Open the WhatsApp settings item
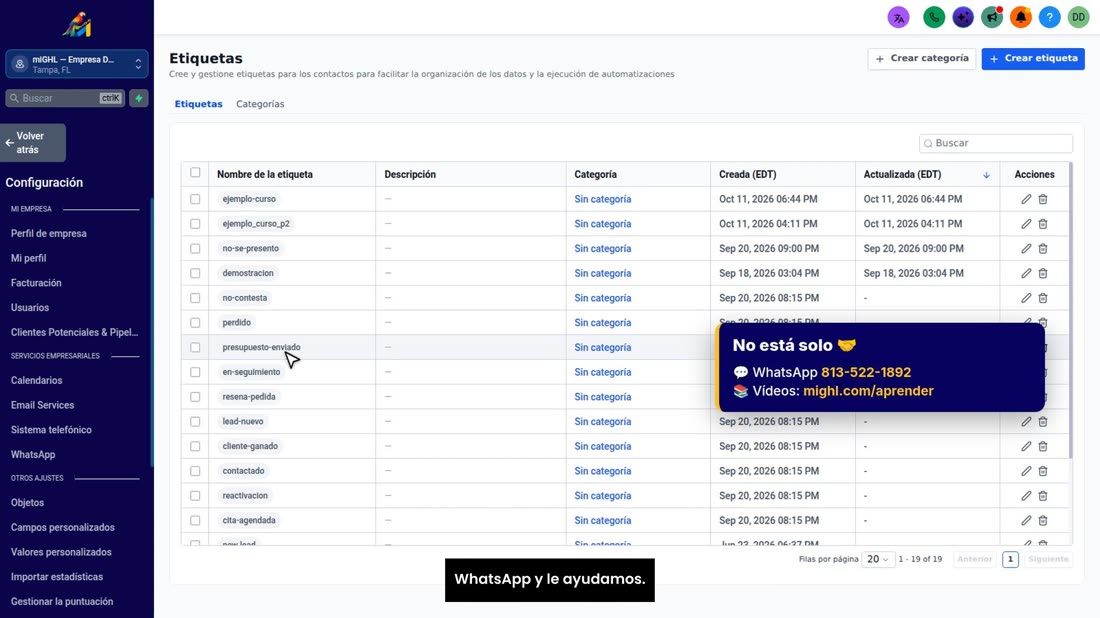 tap(33, 455)
